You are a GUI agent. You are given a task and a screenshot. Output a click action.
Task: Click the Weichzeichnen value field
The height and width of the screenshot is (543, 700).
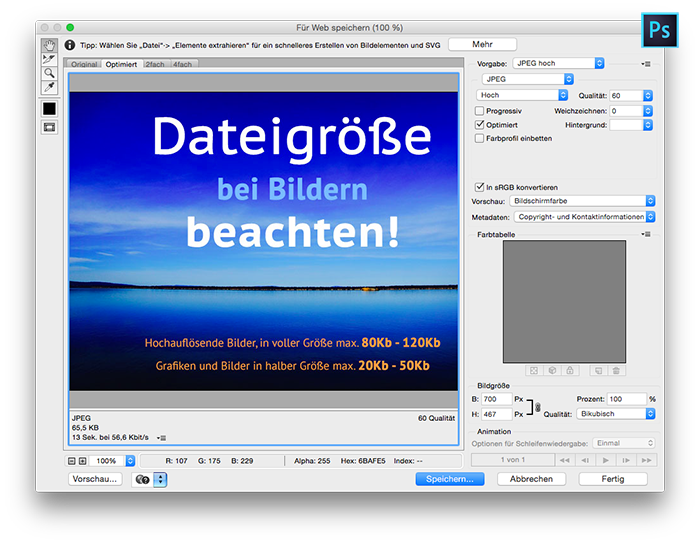pyautogui.click(x=626, y=111)
